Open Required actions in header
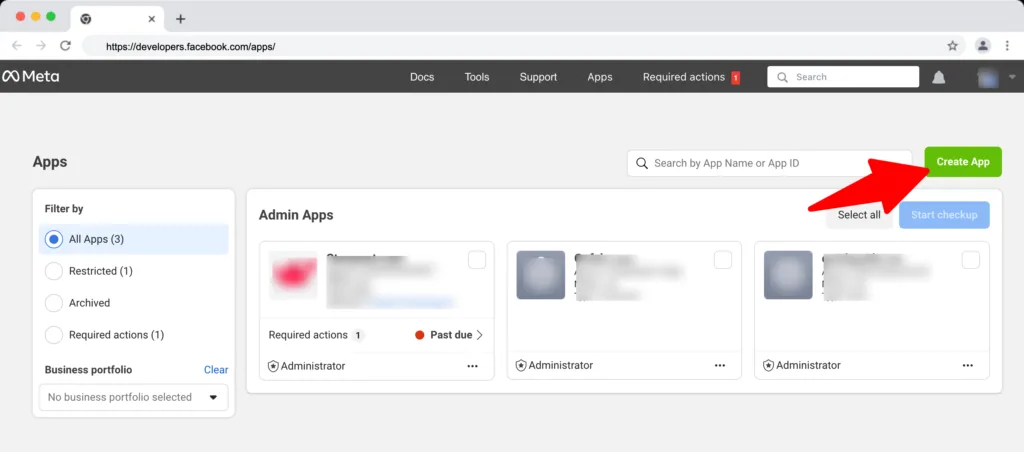 point(684,77)
